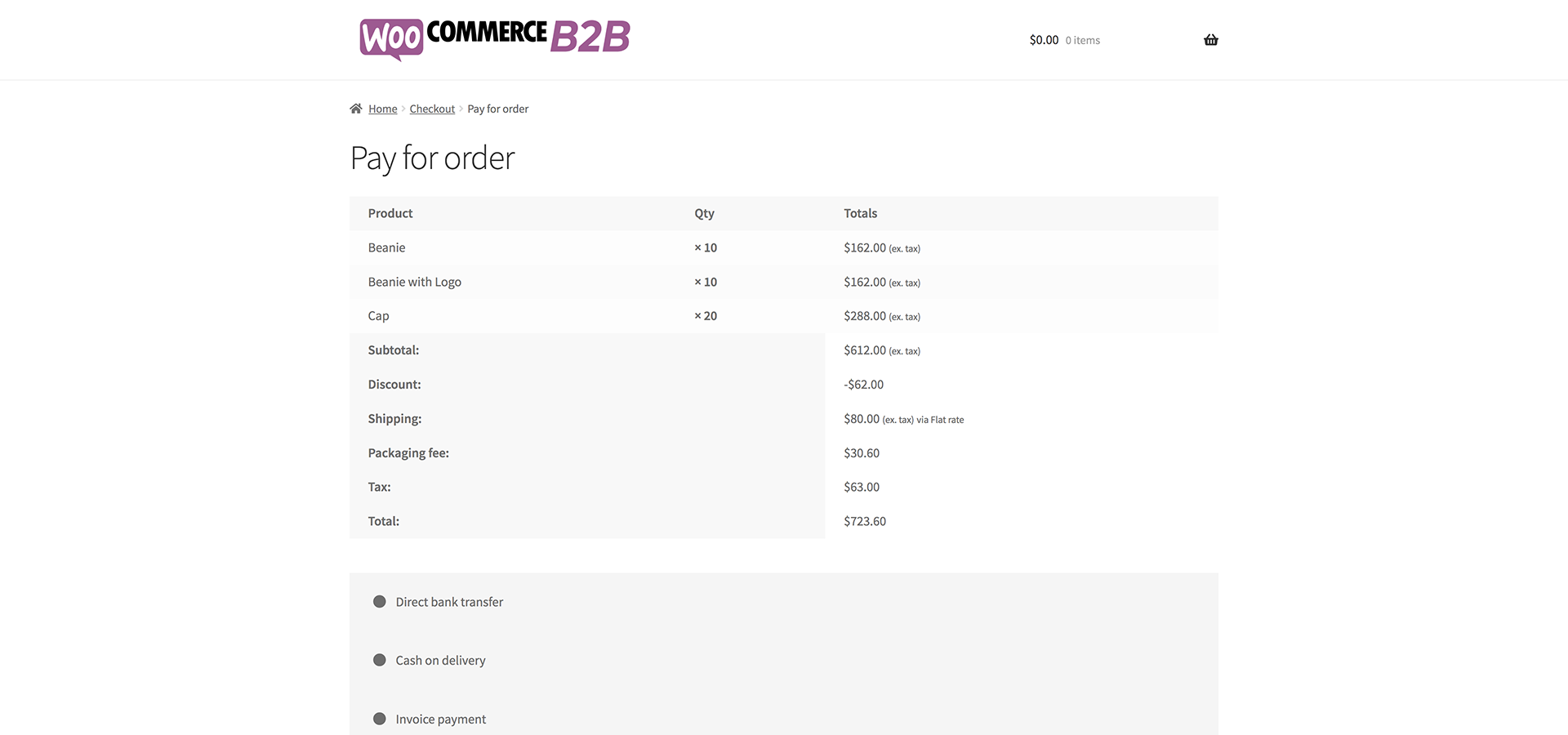Click the Totals column header
Viewport: 1568px width, 735px height.
(x=860, y=213)
